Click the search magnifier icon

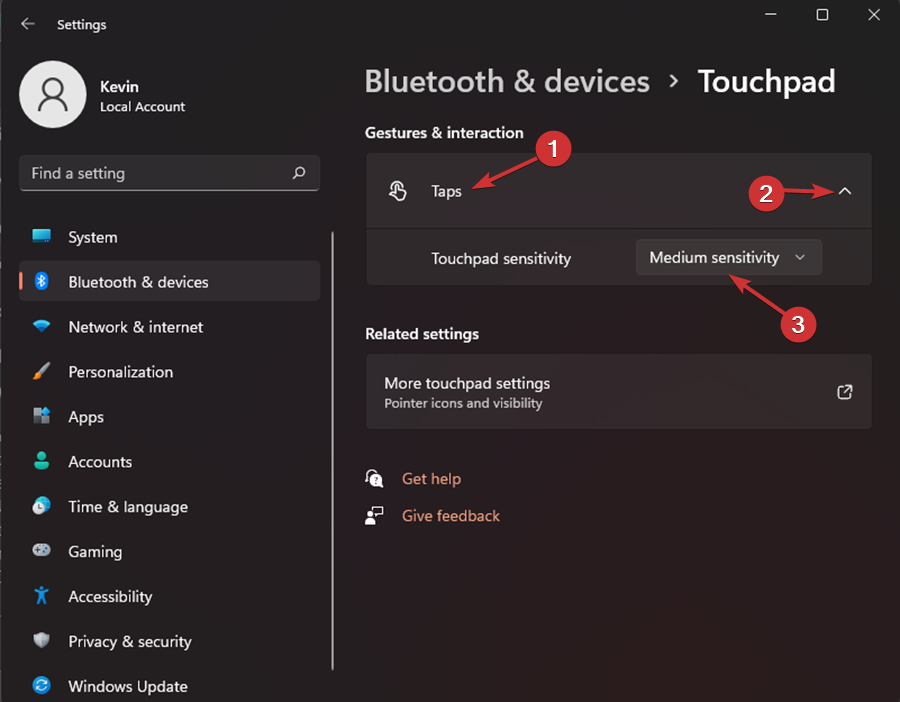[299, 173]
